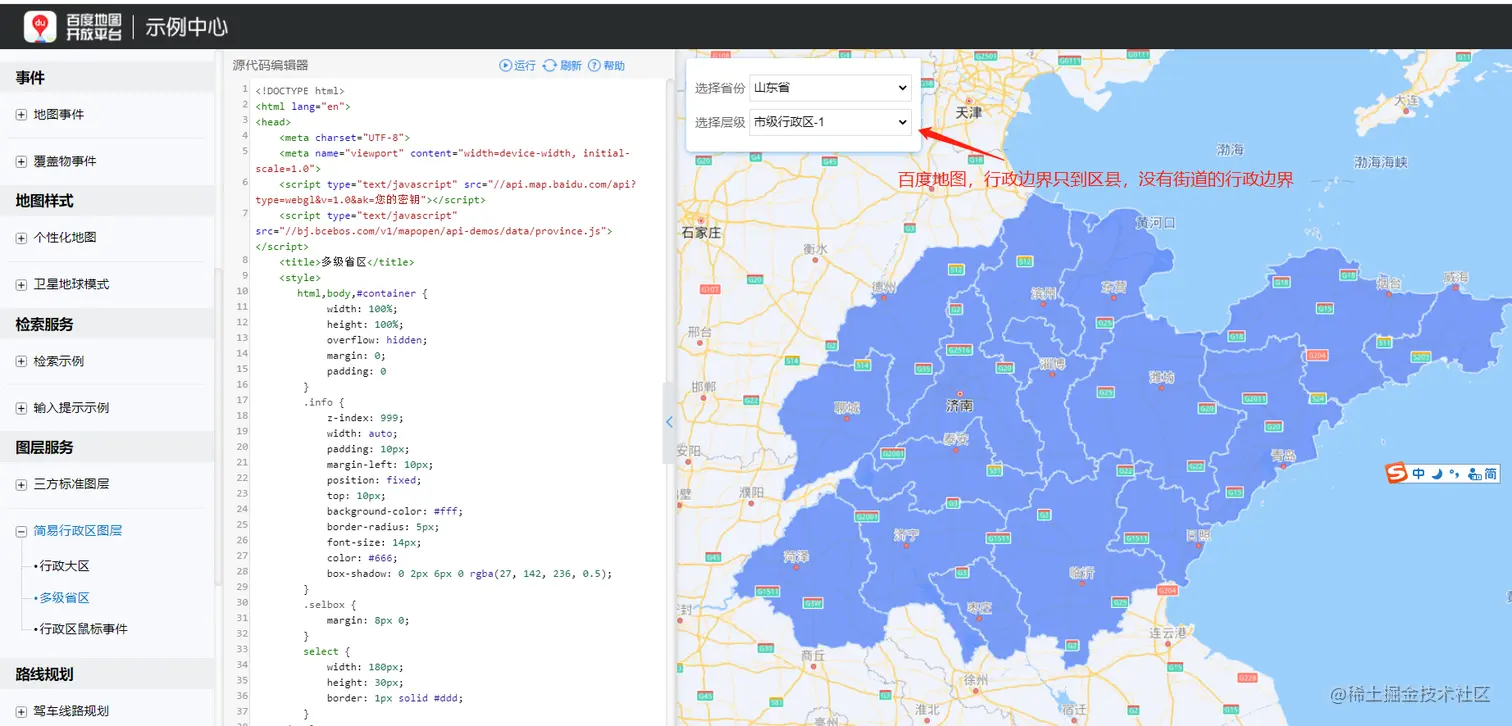Open the 行政大区 example
This screenshot has width=1512, height=726.
click(x=64, y=566)
